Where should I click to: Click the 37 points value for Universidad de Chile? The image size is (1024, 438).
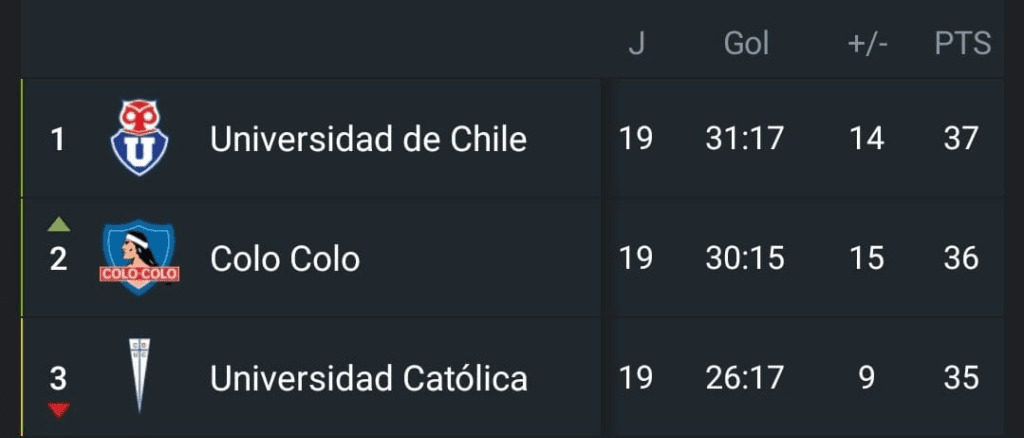[961, 138]
